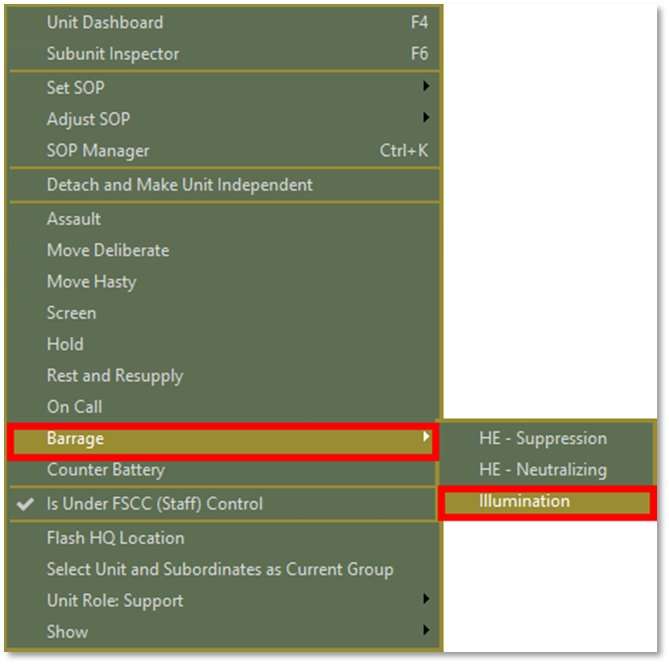Open Unit Dashboard from the menu
This screenshot has height=664, width=669.
105,23
